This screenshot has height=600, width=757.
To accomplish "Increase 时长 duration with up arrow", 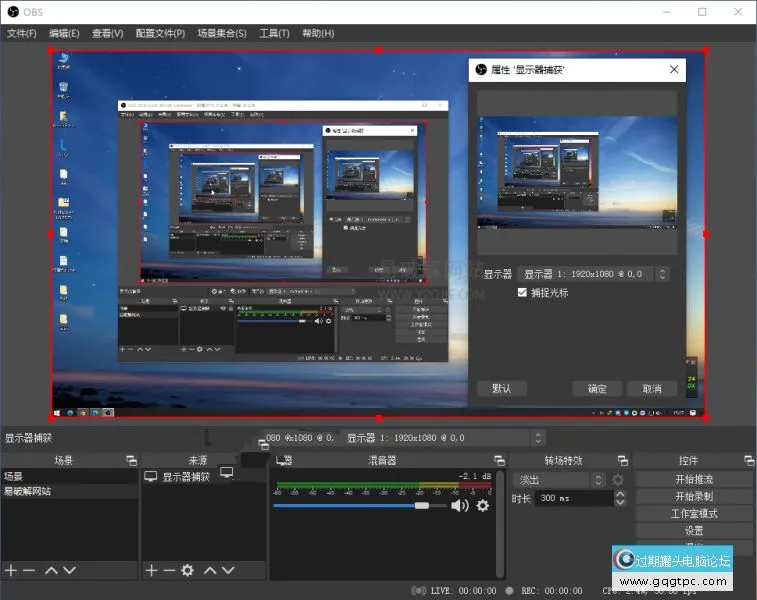I will 620,494.
